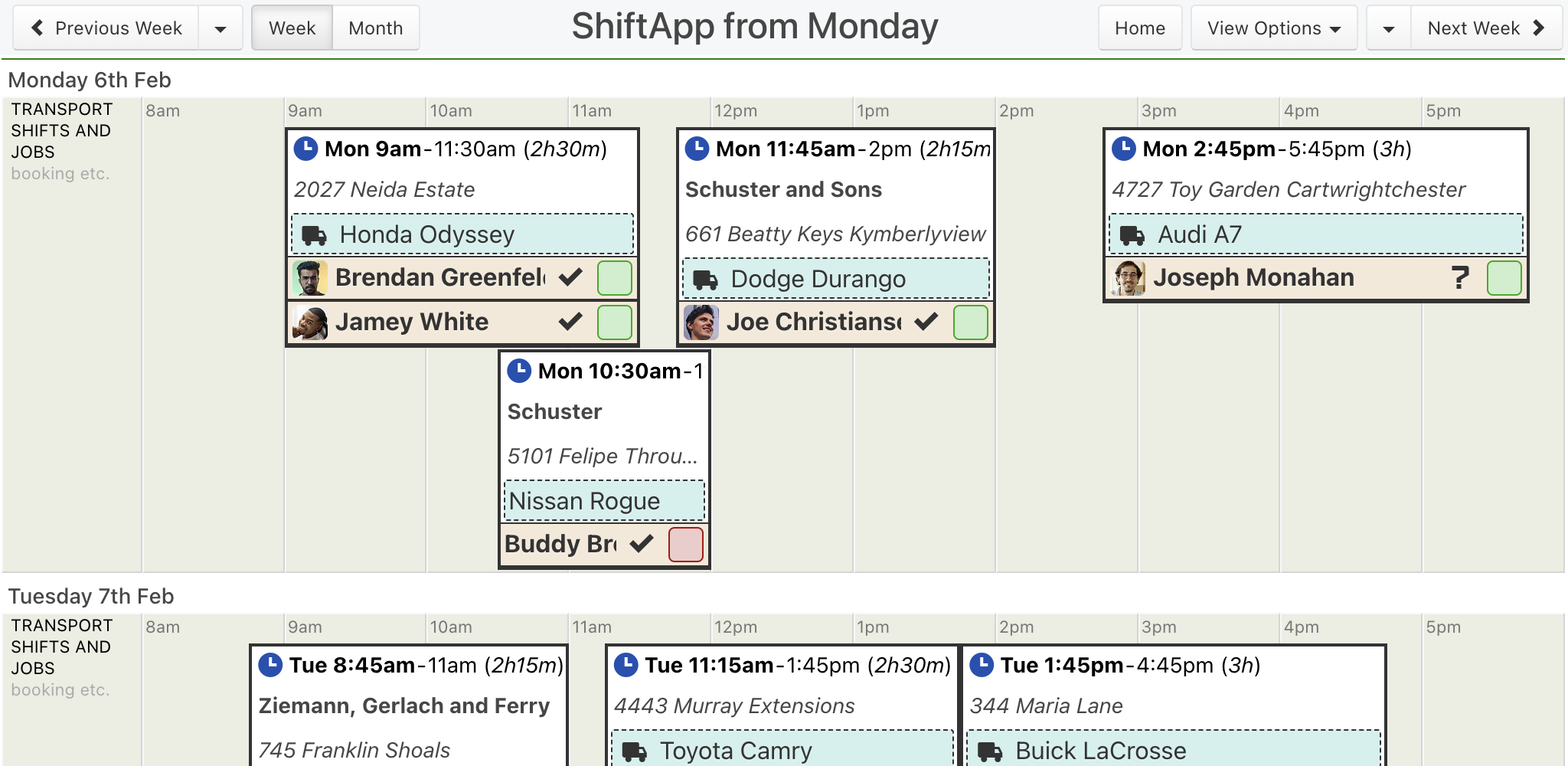The height and width of the screenshot is (766, 1568).
Task: Switch to Month view
Action: pyautogui.click(x=376, y=28)
